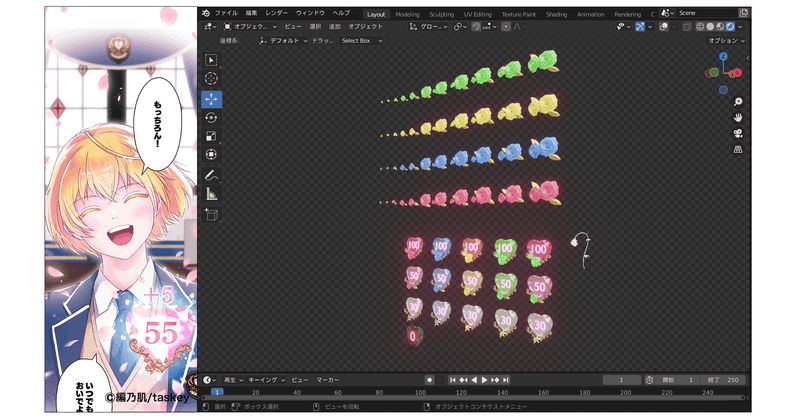Jump to the start frame

(453, 380)
